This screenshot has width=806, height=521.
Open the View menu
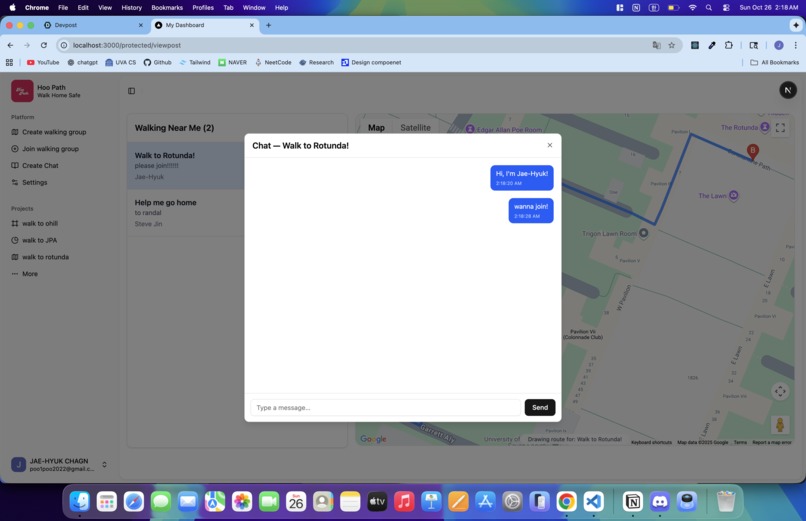coord(105,8)
